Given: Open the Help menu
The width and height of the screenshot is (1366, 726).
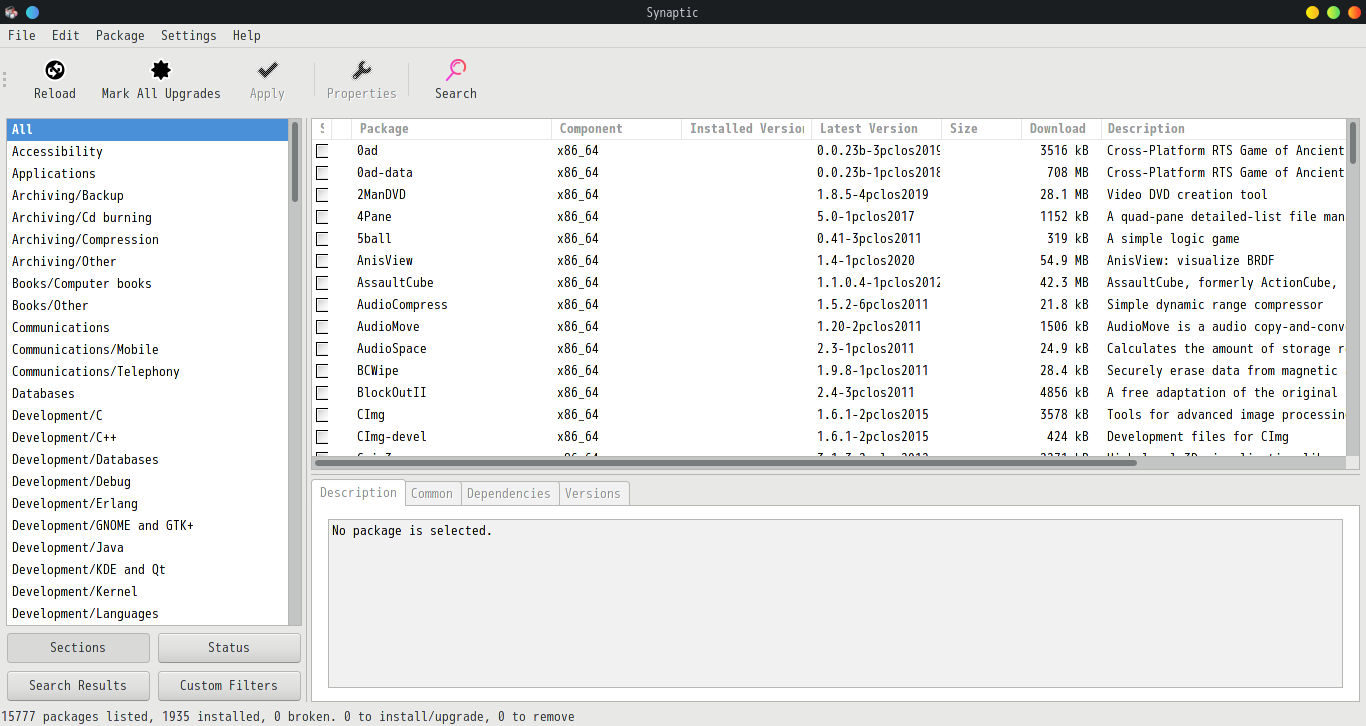Looking at the screenshot, I should pyautogui.click(x=247, y=35).
